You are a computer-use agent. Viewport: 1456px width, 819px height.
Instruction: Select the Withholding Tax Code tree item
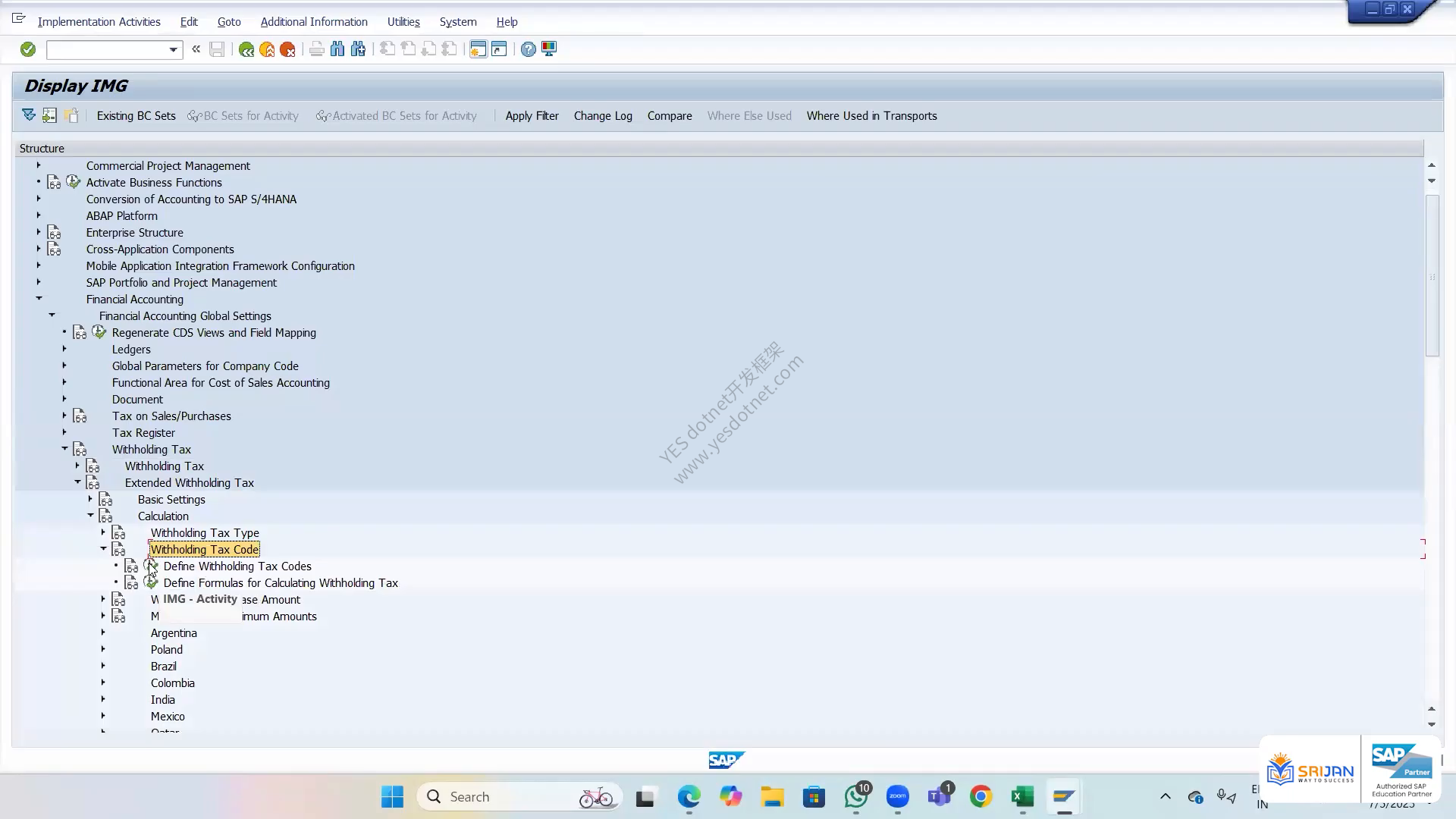tap(204, 550)
